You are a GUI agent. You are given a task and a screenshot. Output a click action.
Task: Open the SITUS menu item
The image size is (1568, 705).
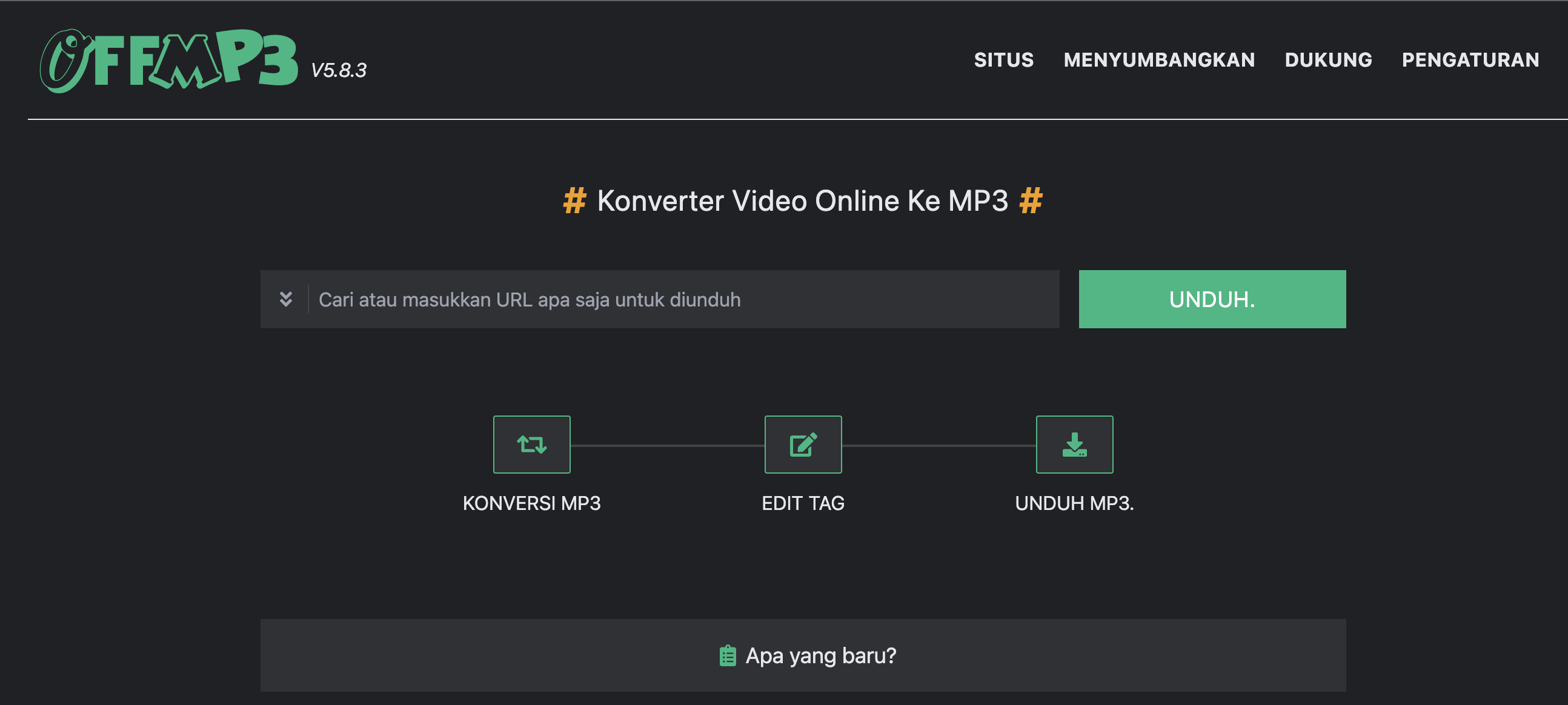click(1004, 60)
